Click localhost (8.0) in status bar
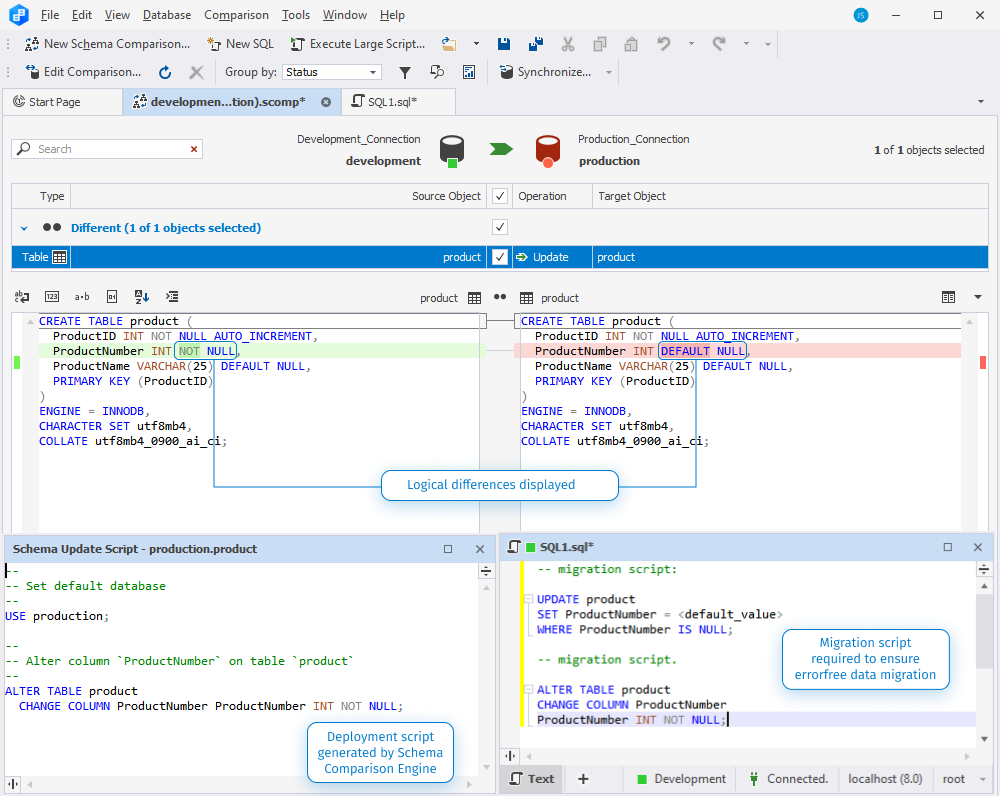Screen dimensions: 1000x796 click(885, 779)
